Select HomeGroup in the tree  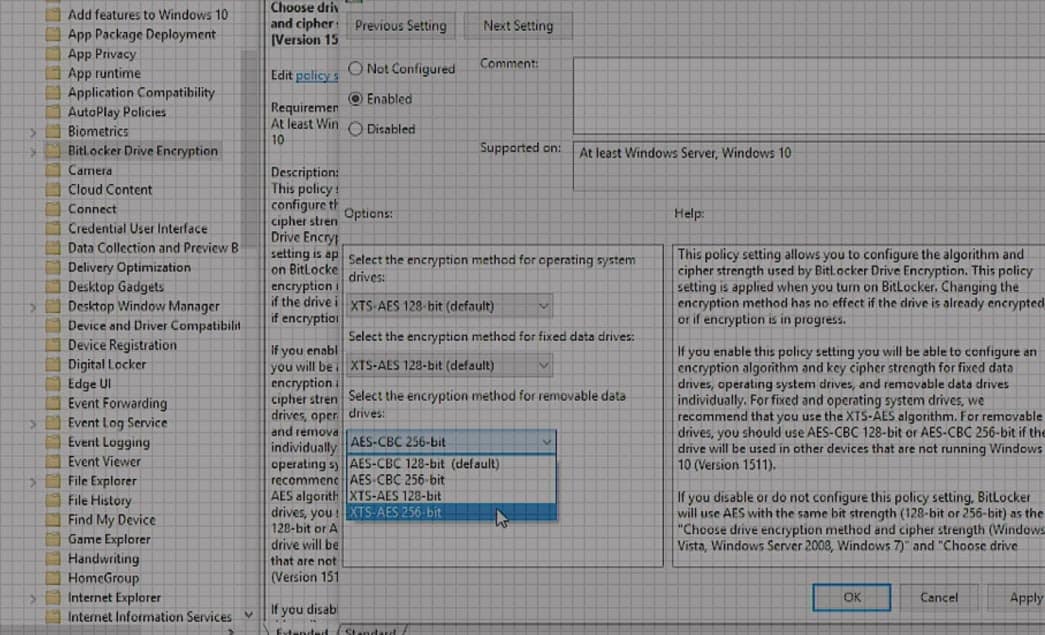click(103, 578)
